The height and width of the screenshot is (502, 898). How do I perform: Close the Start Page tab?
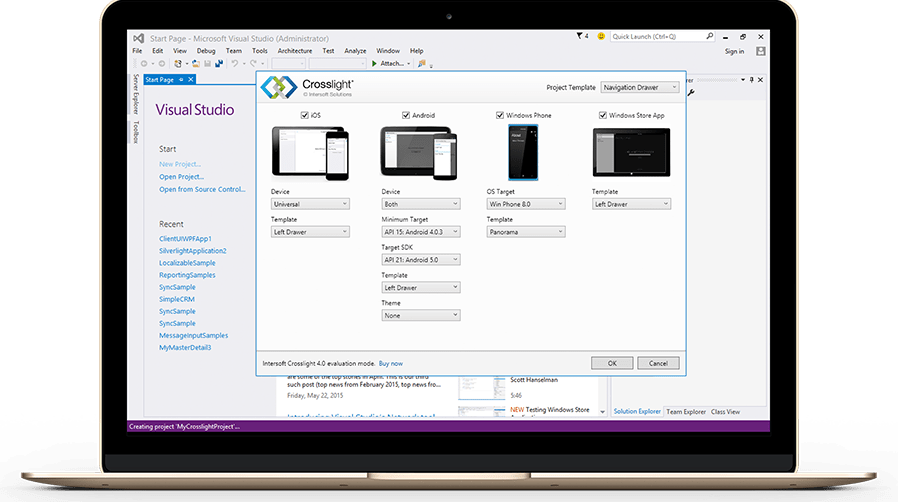click(x=191, y=80)
